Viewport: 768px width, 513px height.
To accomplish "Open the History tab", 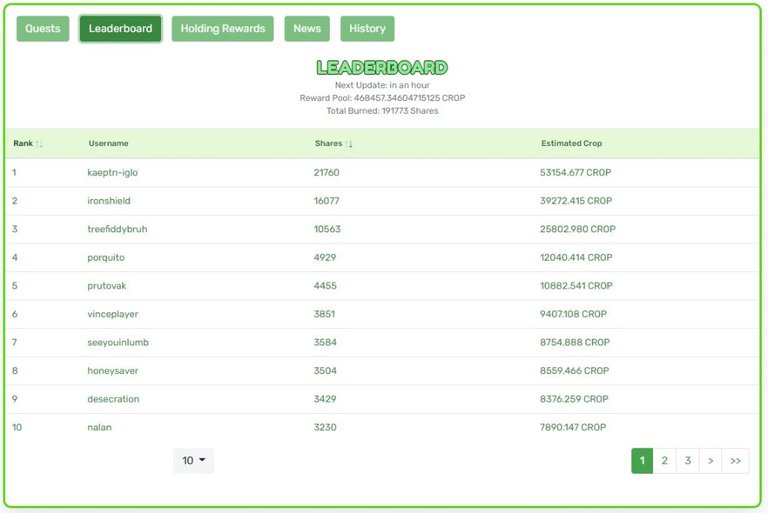I will coord(367,28).
